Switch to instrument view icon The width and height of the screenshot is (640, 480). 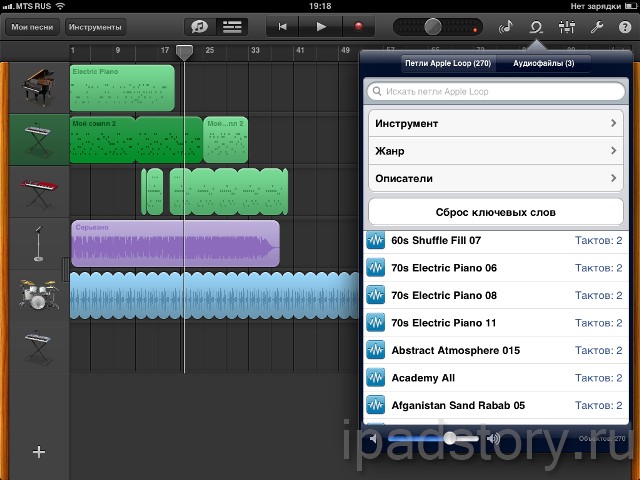click(x=200, y=27)
